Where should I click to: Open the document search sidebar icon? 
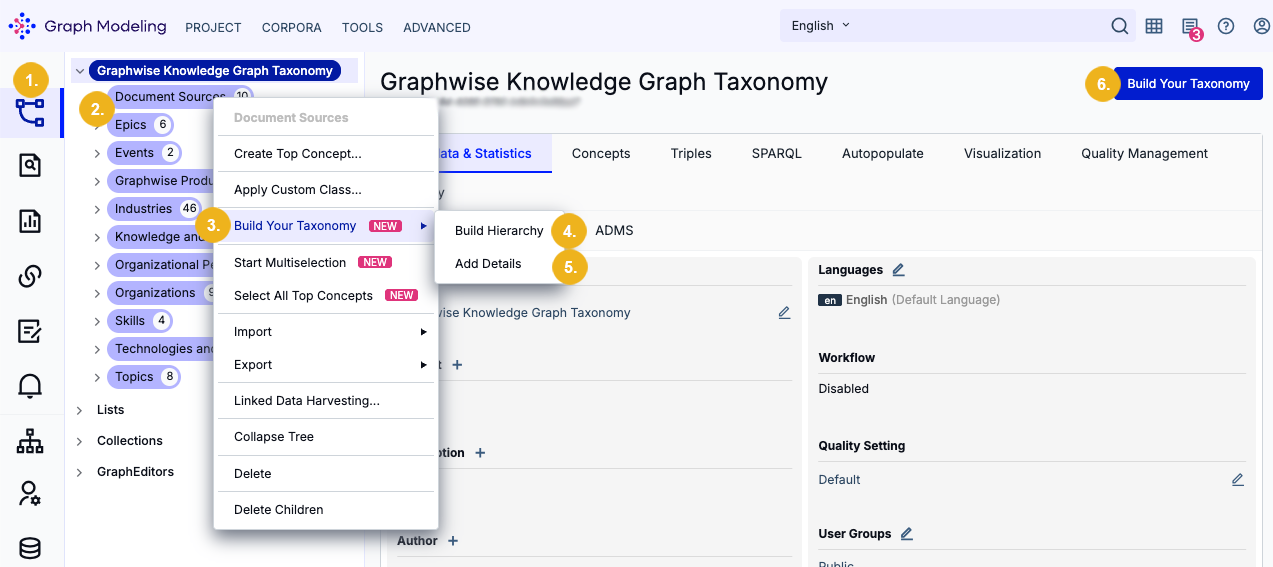pyautogui.click(x=31, y=166)
